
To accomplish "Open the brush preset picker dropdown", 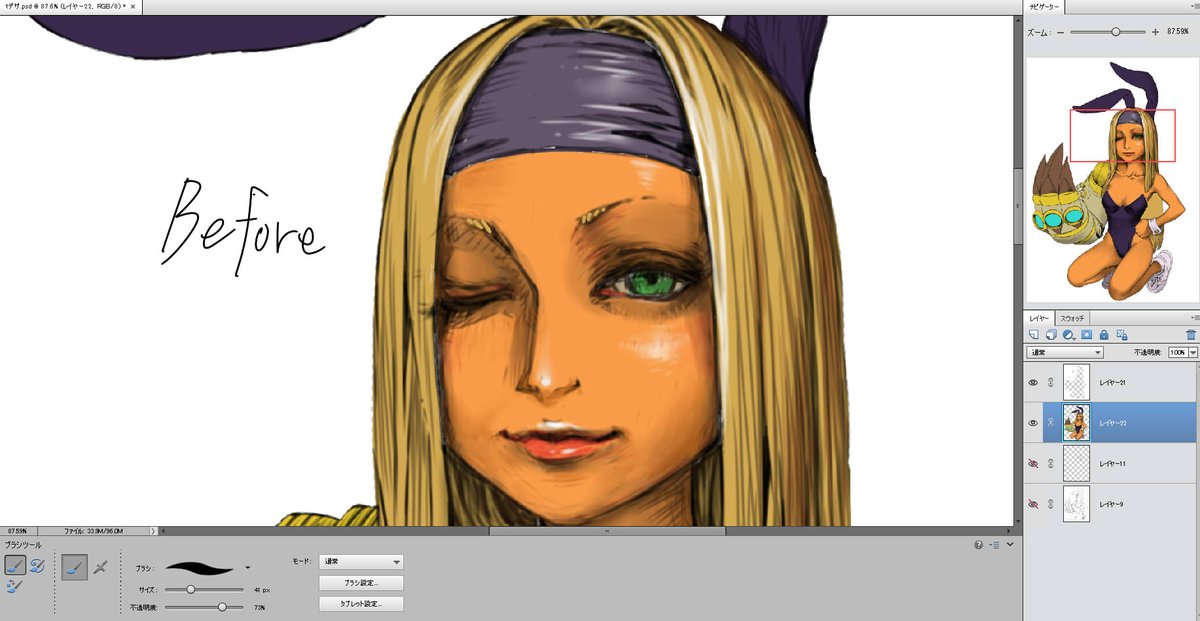I will (247, 567).
